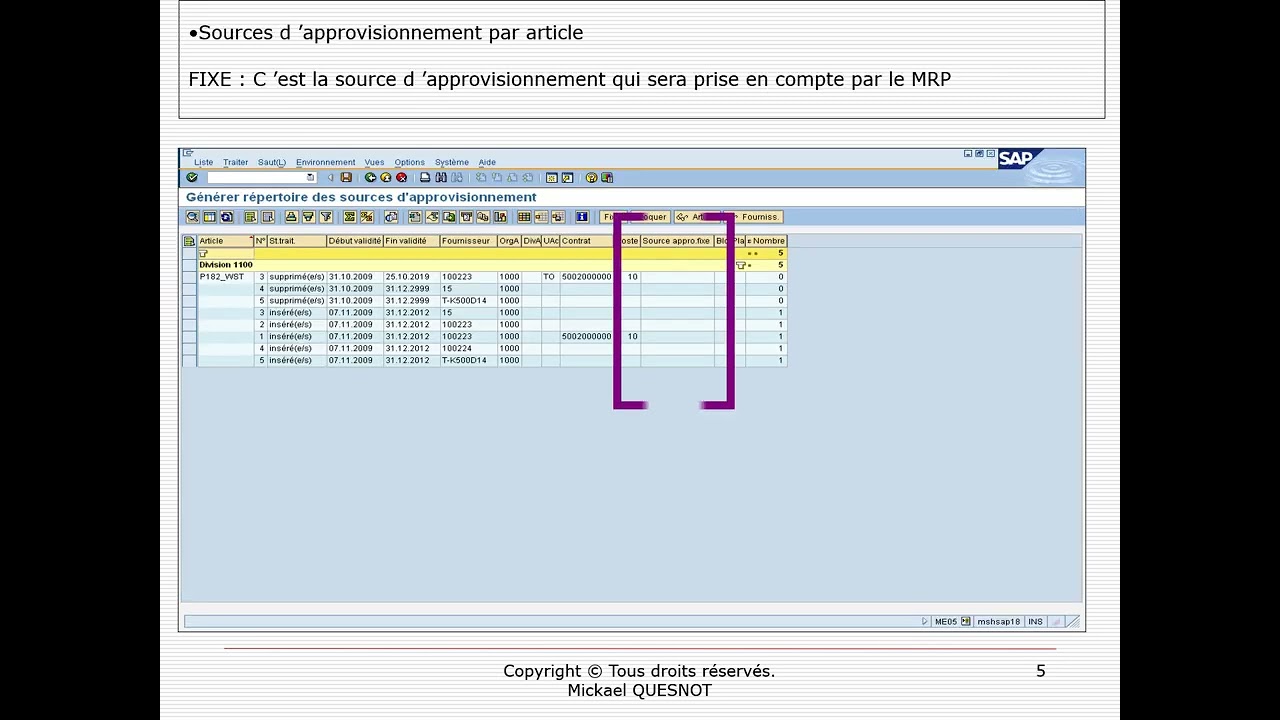1280x720 pixels.
Task: Click the Subtotals icon
Action: coord(367,217)
